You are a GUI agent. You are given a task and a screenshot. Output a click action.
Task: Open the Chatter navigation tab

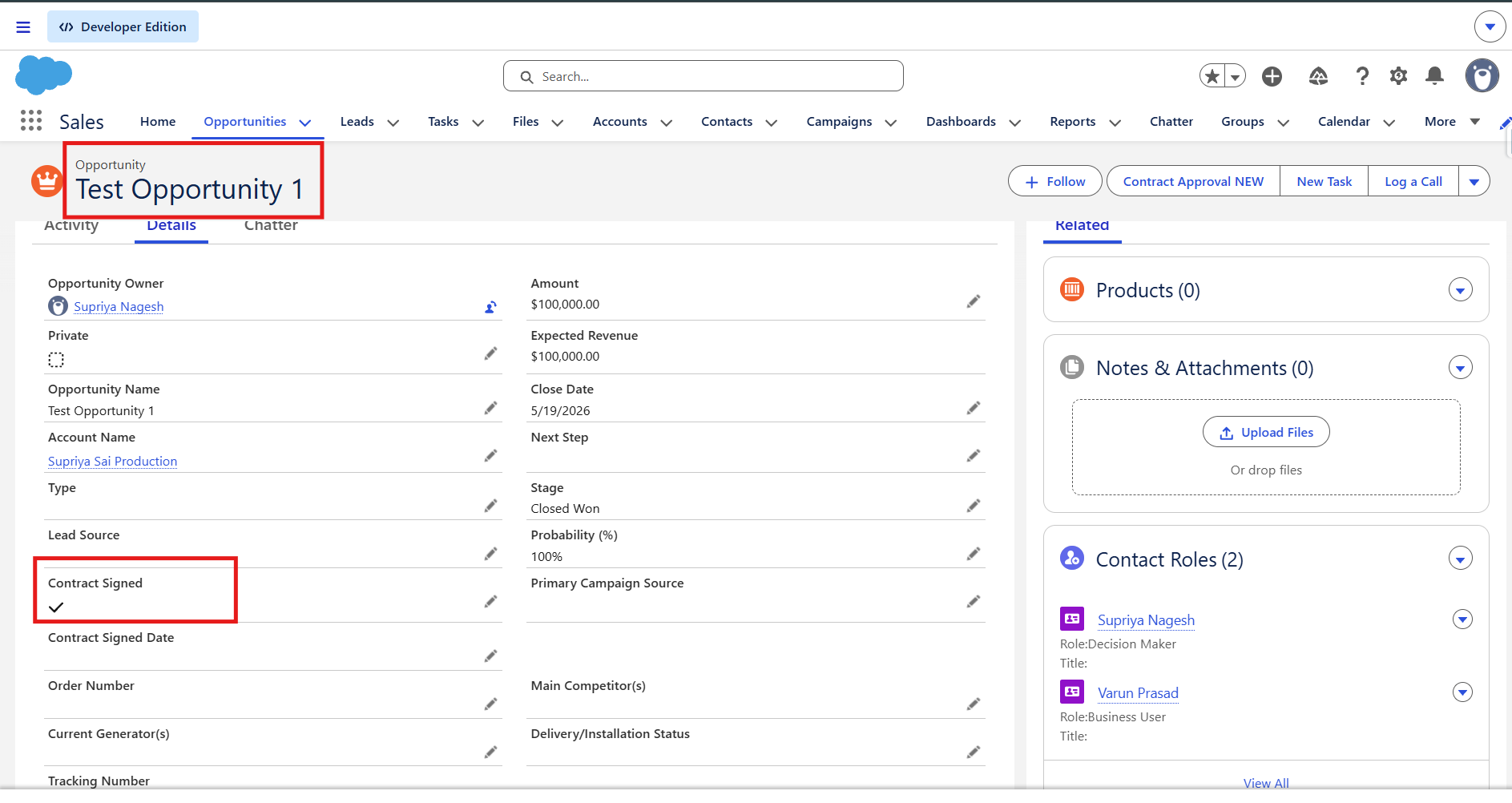[1171, 122]
